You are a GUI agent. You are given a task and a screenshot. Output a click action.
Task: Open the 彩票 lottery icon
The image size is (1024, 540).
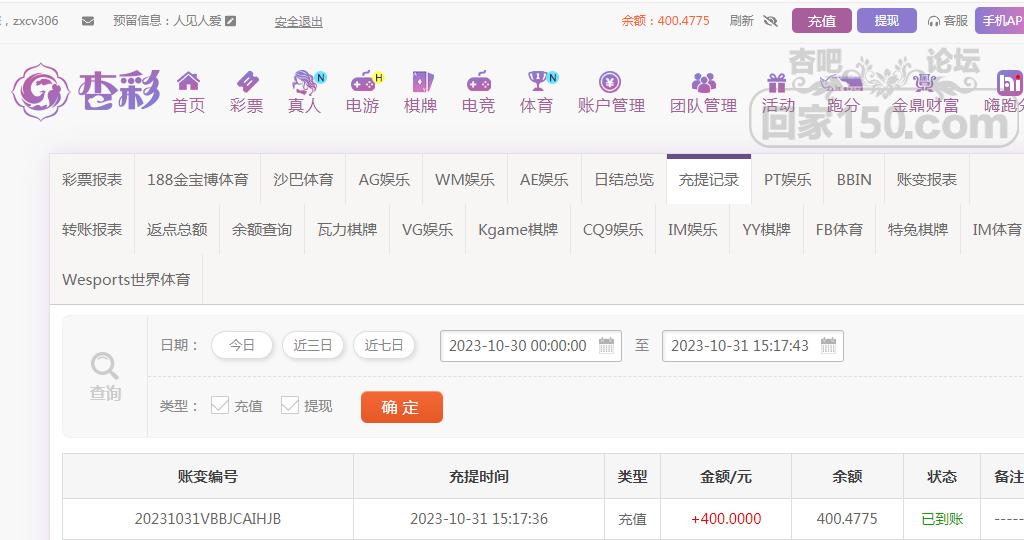pos(246,82)
